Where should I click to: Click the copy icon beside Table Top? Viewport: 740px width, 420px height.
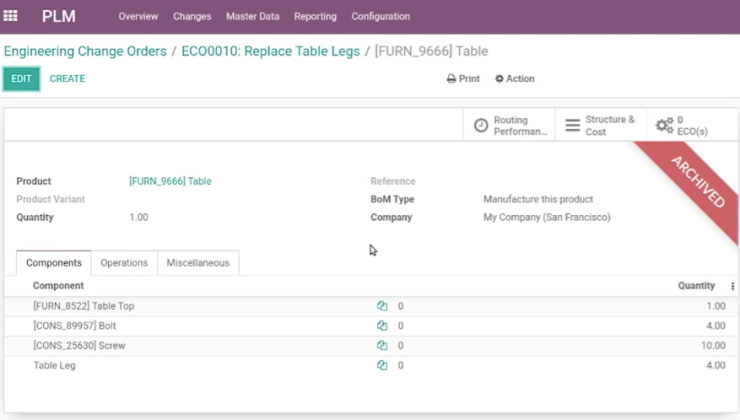[382, 306]
